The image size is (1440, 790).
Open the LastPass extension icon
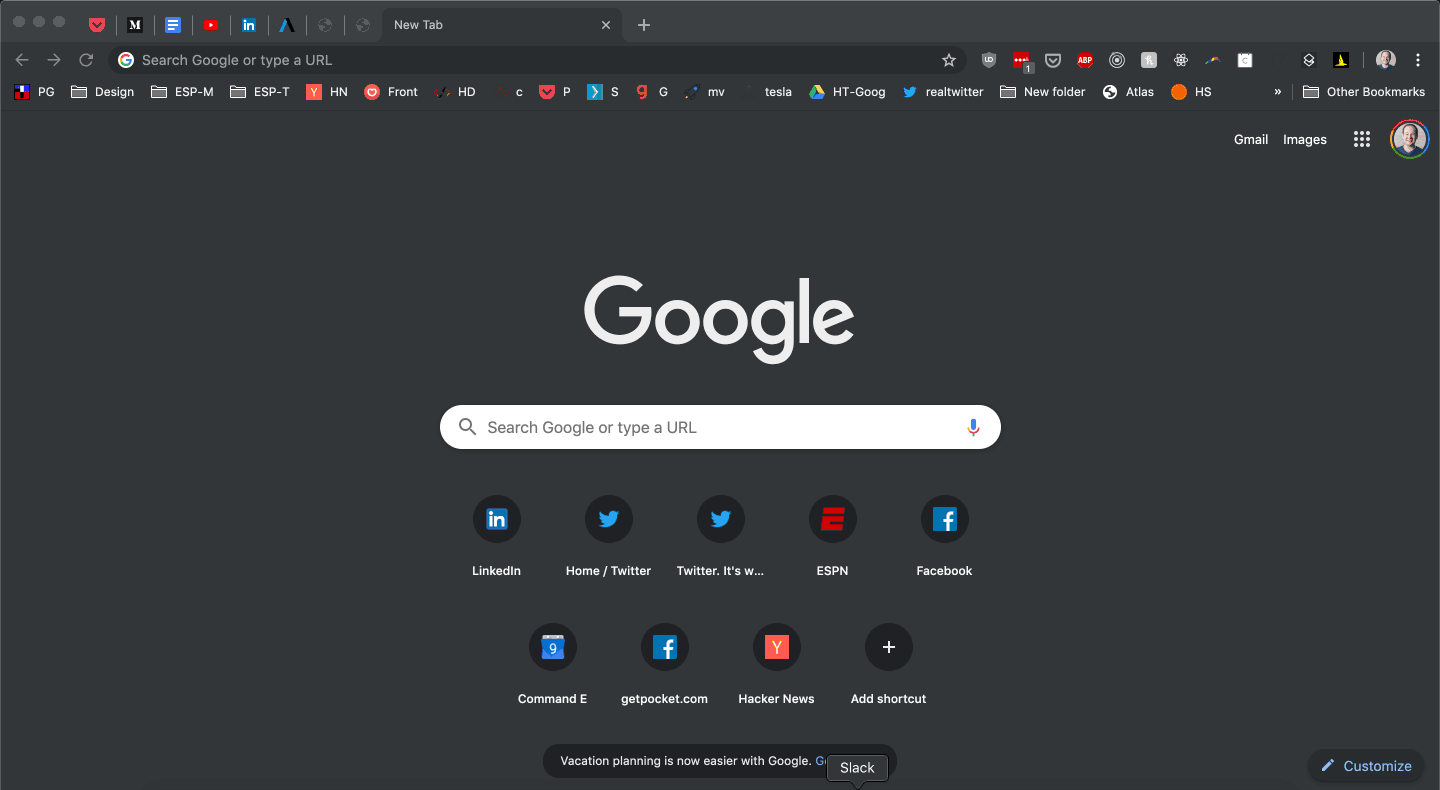click(x=1021, y=60)
